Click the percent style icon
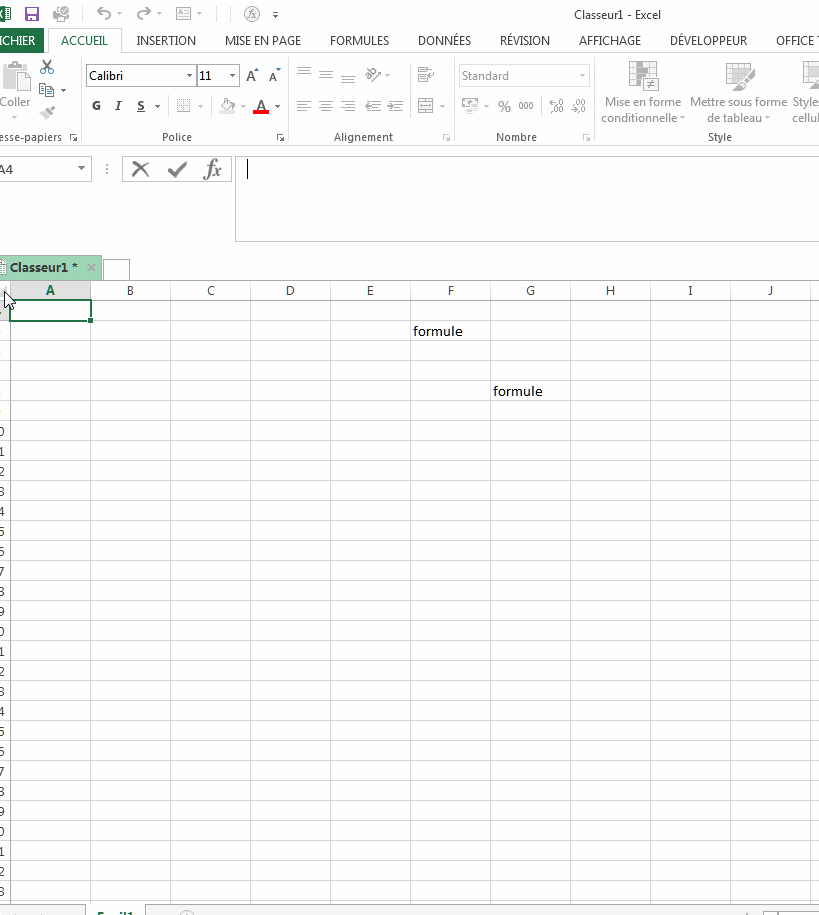819x915 pixels. [504, 106]
